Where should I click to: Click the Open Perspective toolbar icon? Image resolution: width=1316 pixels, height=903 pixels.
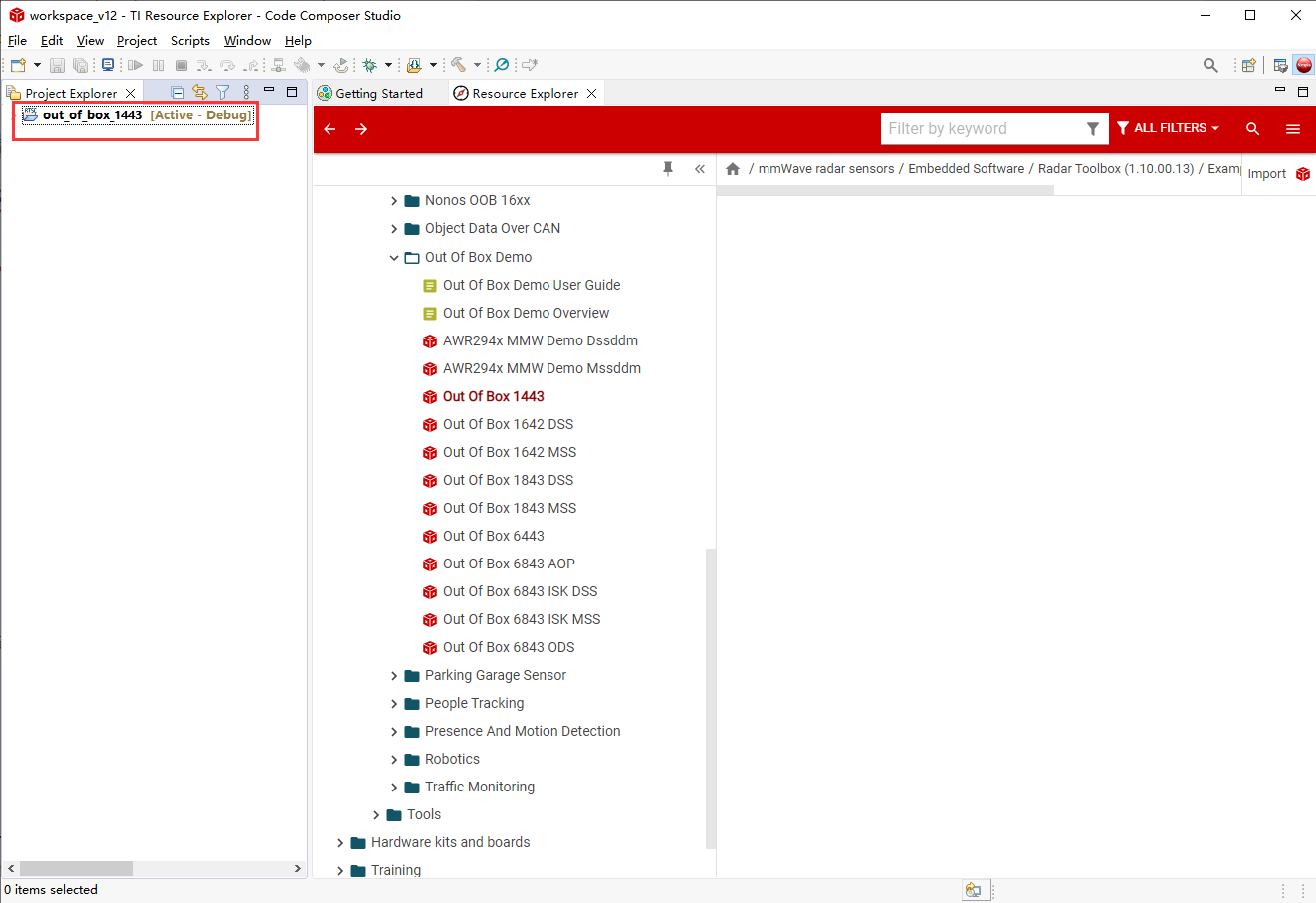[1248, 65]
